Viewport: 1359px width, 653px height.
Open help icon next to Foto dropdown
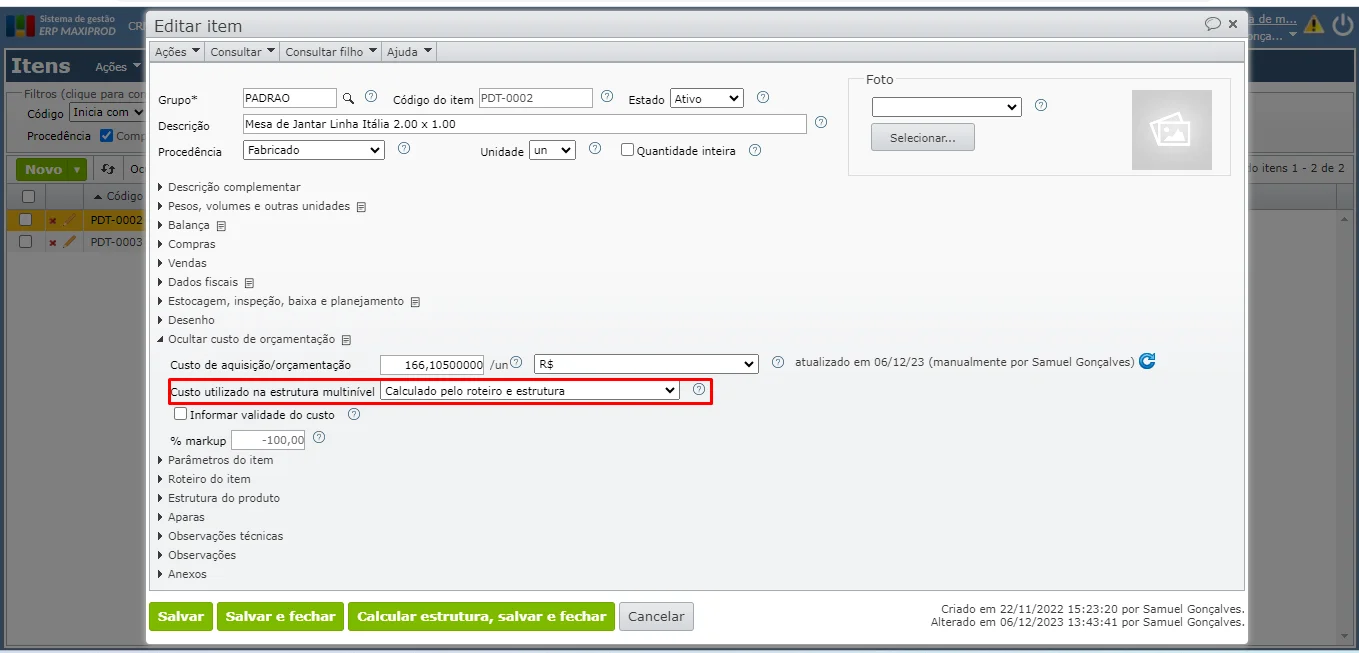coord(1040,105)
